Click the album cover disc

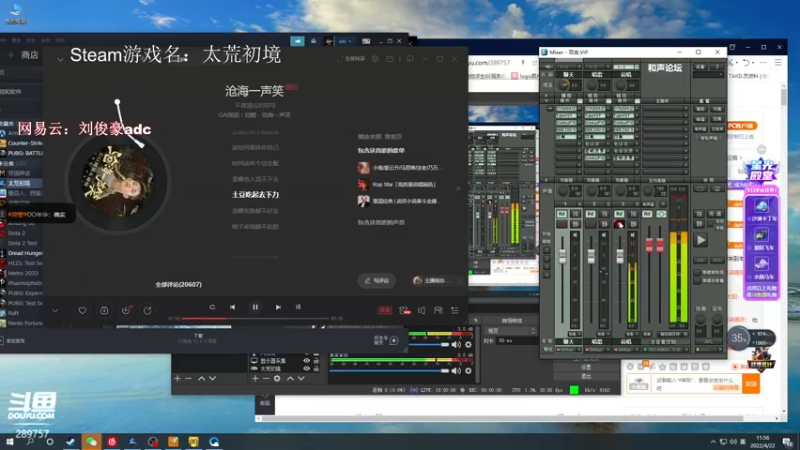(118, 181)
